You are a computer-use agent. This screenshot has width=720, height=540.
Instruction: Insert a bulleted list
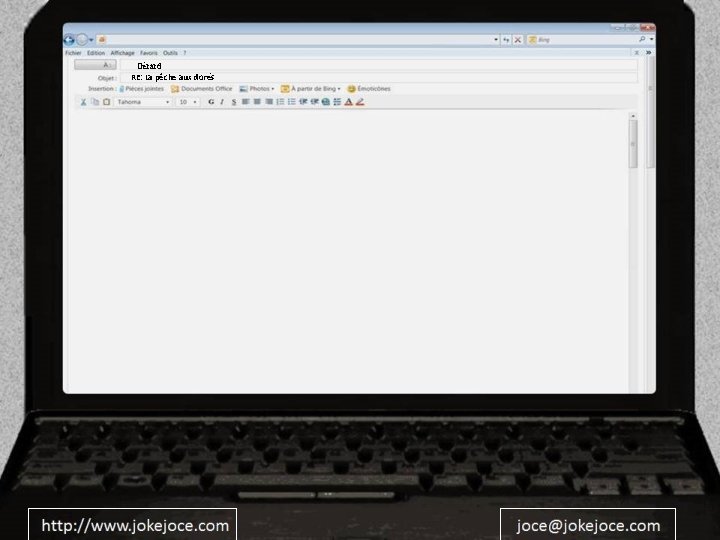coord(292,102)
